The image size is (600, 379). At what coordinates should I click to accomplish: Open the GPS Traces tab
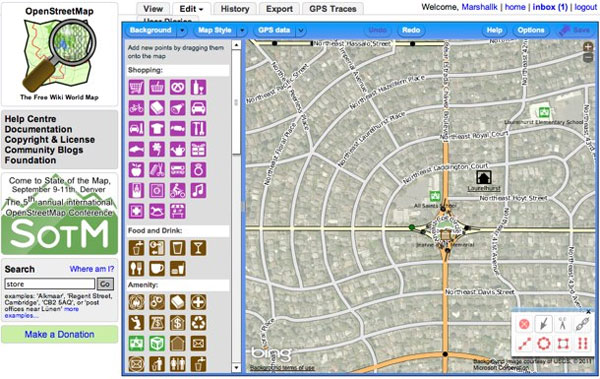tap(333, 9)
